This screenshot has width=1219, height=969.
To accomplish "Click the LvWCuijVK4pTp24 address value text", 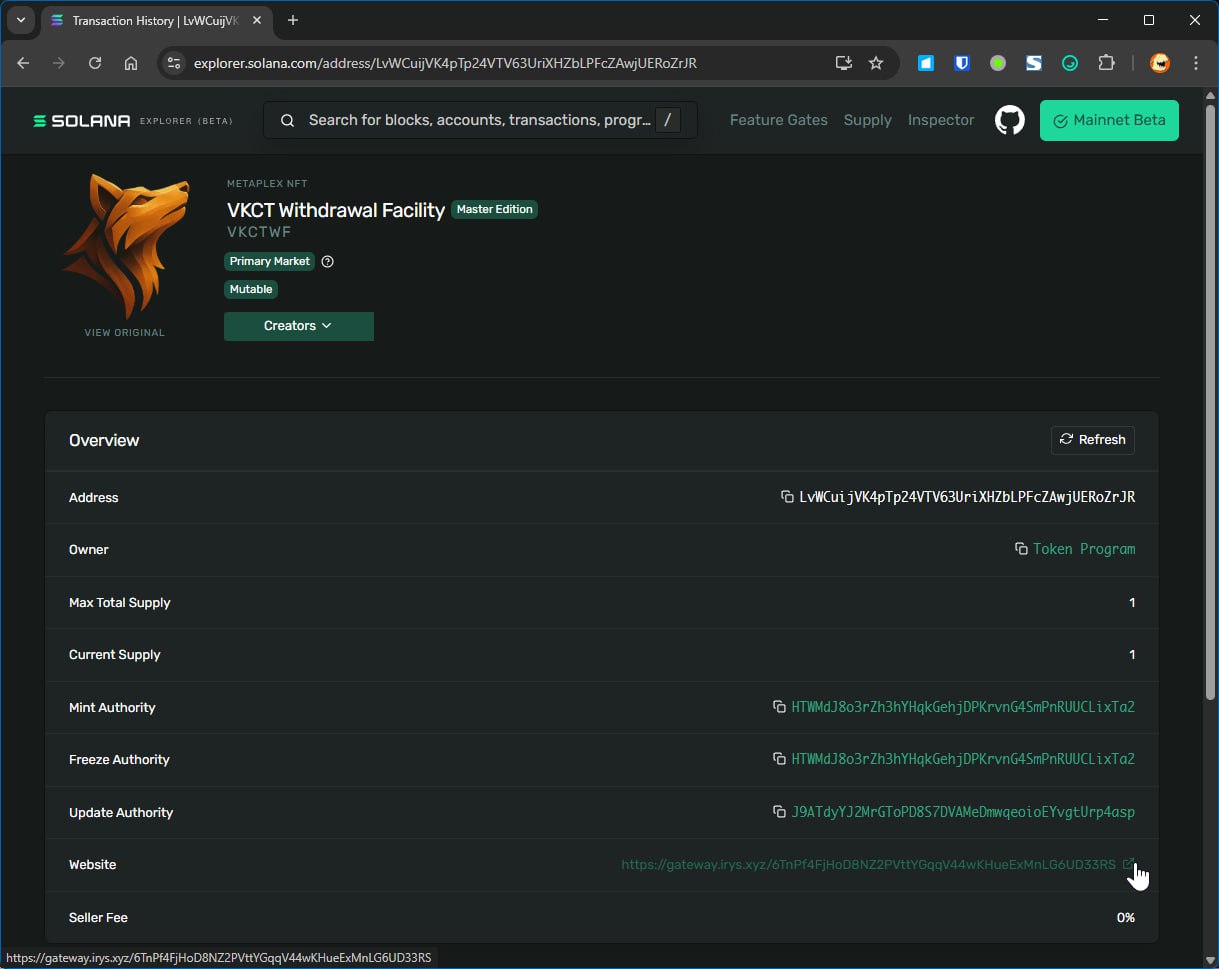I will (x=967, y=497).
